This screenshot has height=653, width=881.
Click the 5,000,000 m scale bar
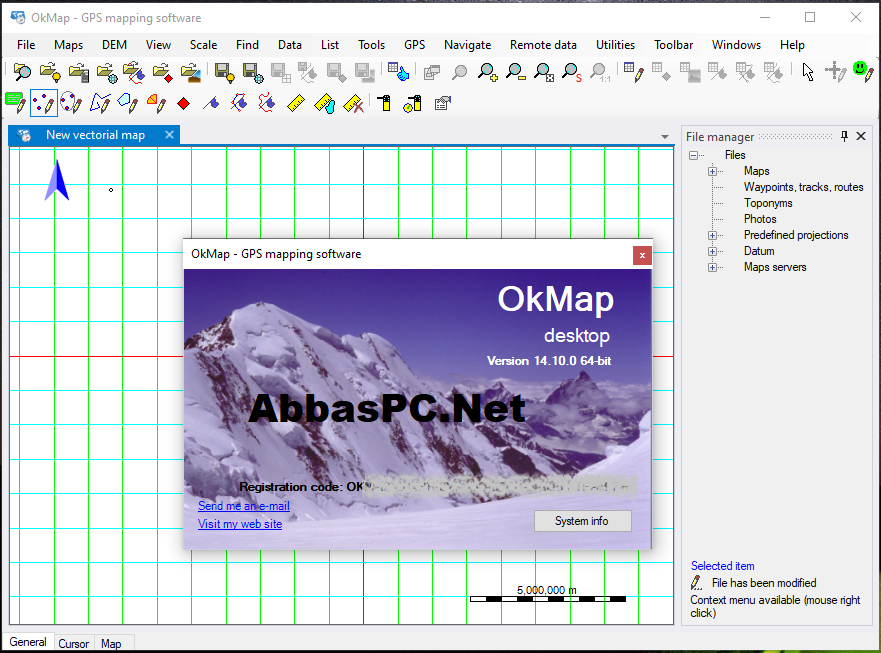click(x=547, y=595)
